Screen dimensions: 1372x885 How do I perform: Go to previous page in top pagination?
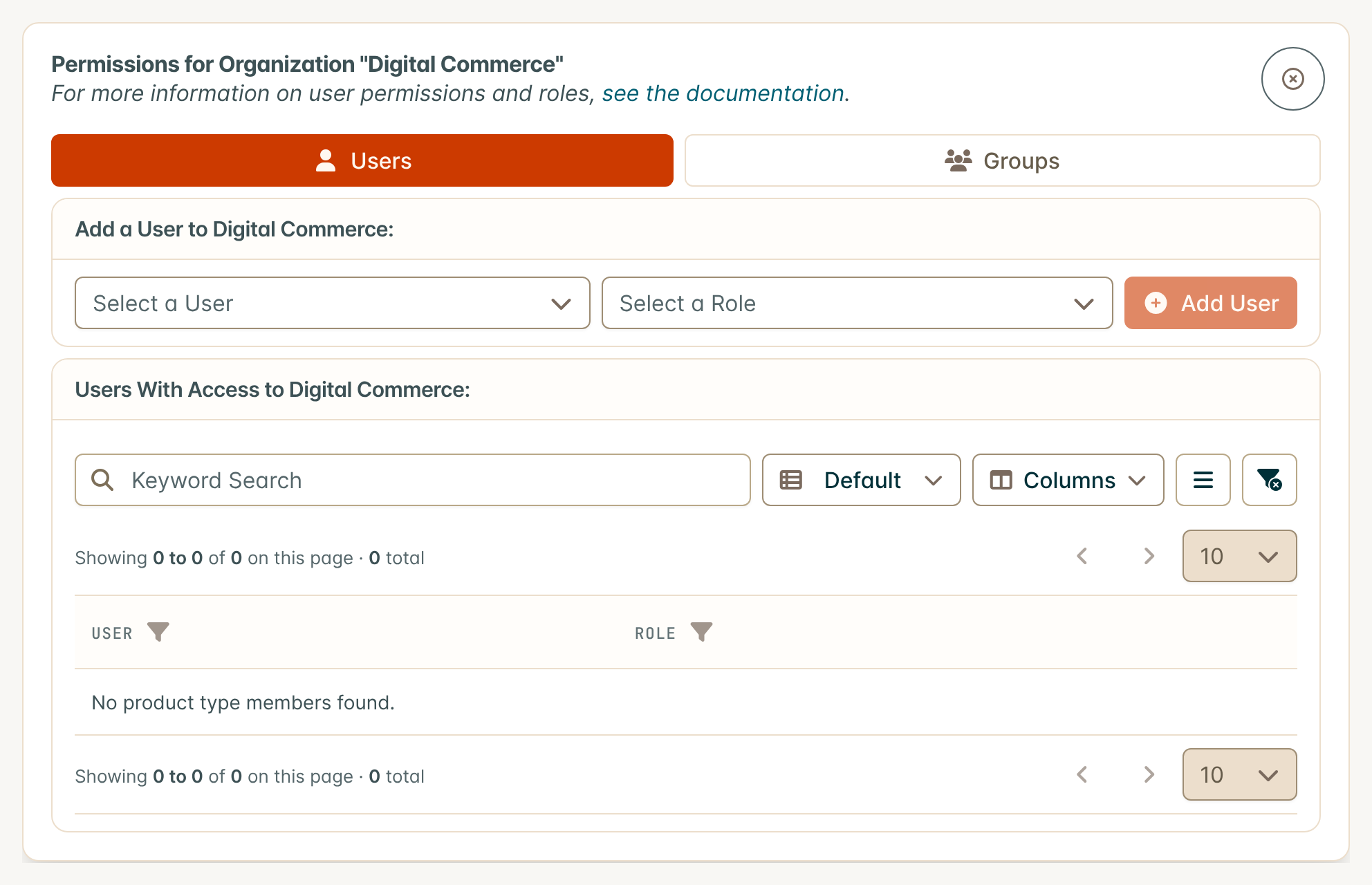tap(1082, 556)
